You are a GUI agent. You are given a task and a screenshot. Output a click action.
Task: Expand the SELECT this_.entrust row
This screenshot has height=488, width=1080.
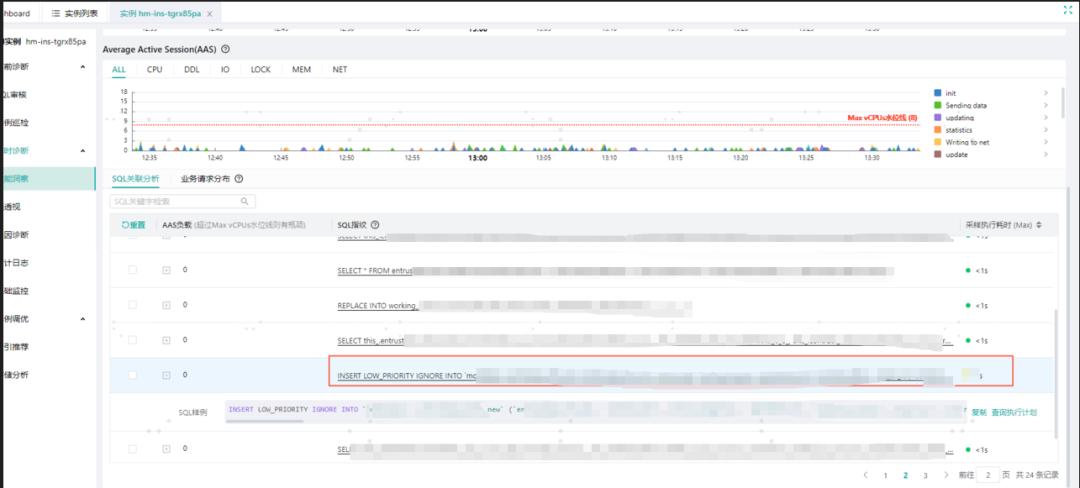click(166, 340)
